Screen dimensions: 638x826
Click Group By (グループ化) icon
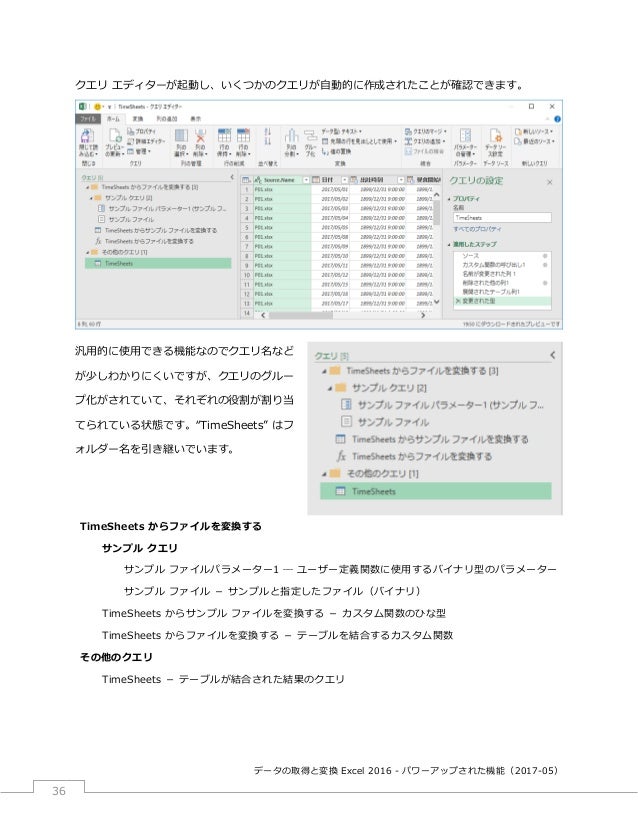(310, 135)
